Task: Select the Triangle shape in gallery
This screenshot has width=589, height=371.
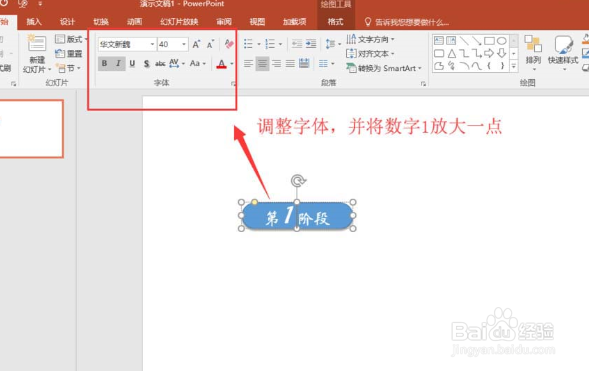Action: pyautogui.click(x=452, y=53)
